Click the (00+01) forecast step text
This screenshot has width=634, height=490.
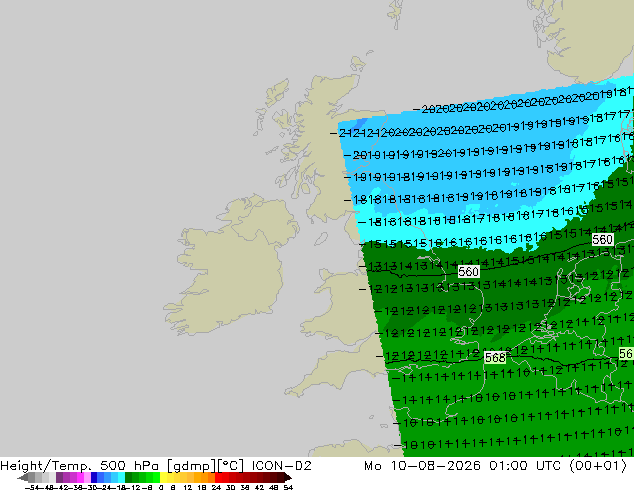pos(598,466)
